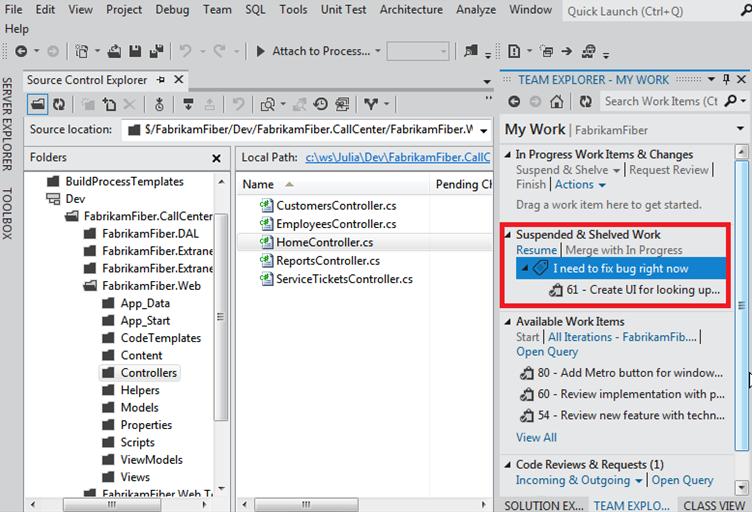The image size is (752, 512).
Task: Click the shelveset tag icon for suspended work
Action: tap(540, 268)
